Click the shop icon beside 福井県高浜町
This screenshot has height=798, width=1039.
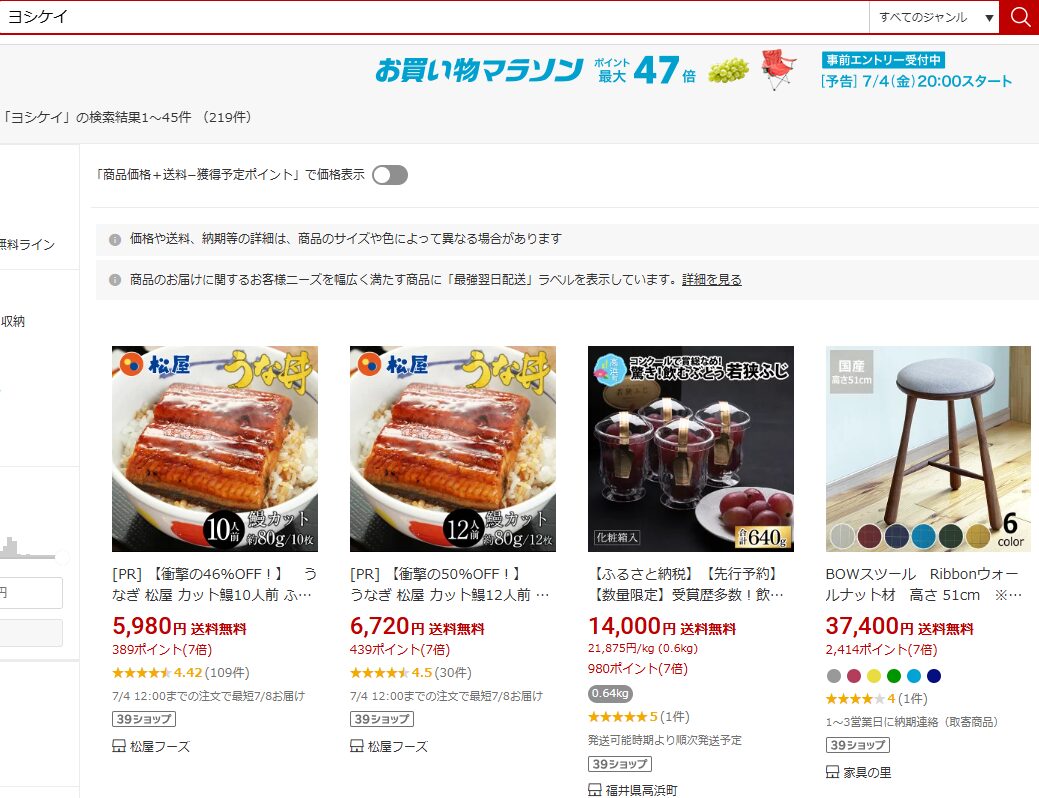coord(594,790)
